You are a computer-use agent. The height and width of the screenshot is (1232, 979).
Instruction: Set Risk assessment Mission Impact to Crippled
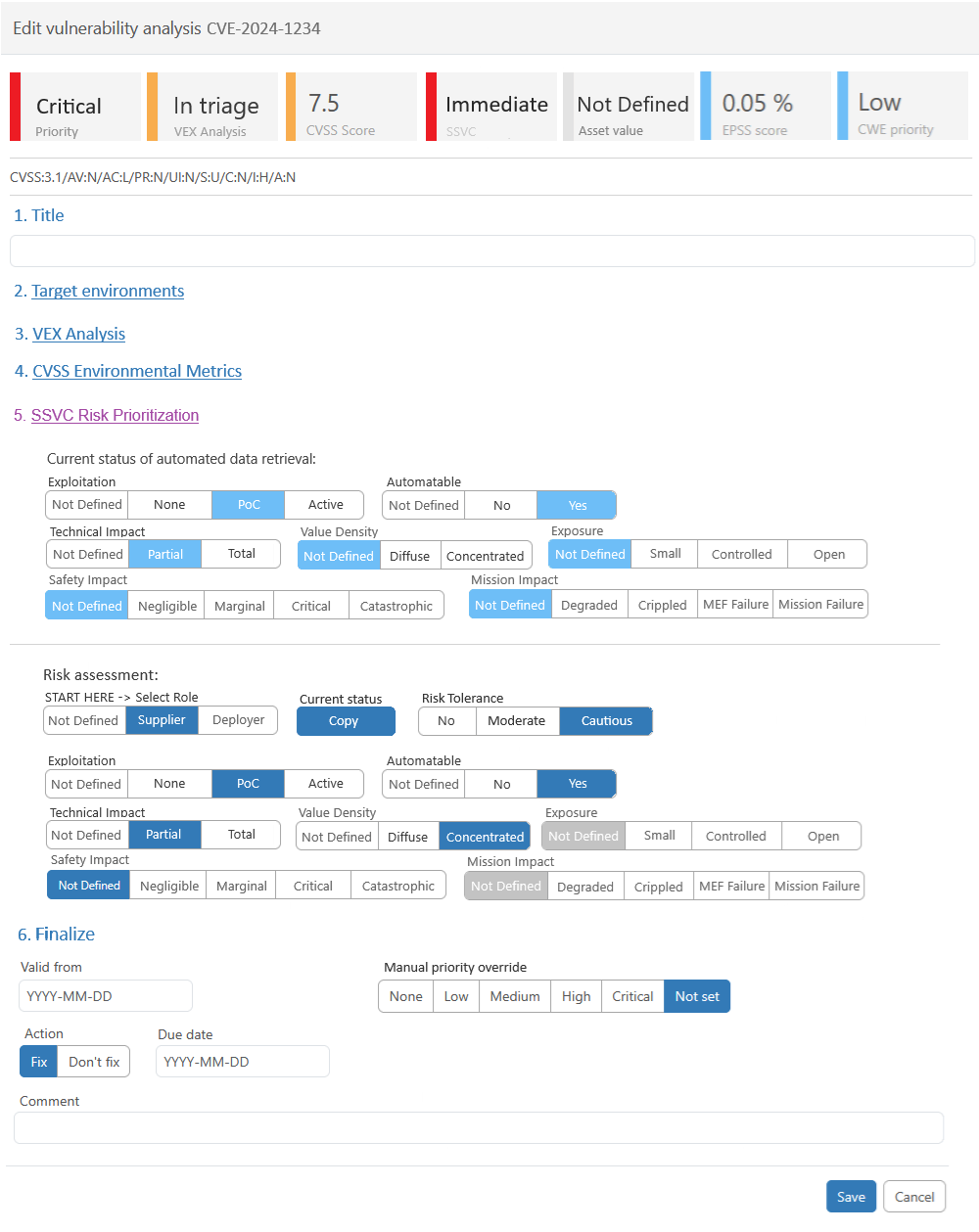click(x=659, y=887)
